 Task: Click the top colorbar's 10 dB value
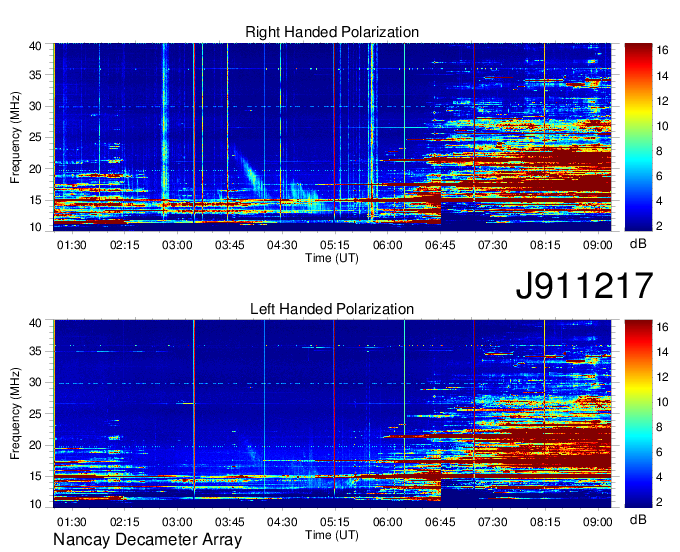662,126
